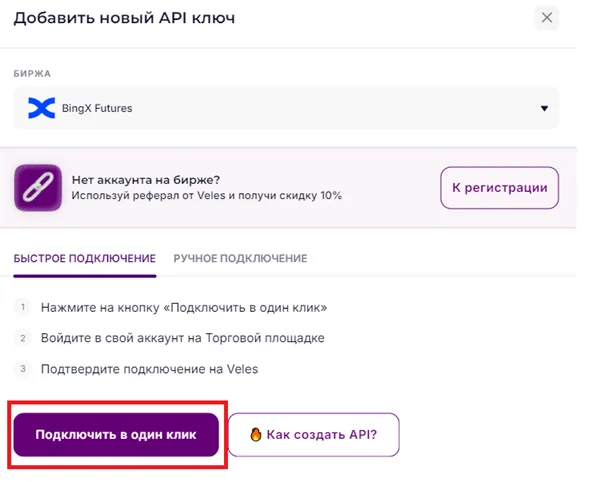This screenshot has height=482, width=608.
Task: Switch to the БЫСТРОЕ ПОДКЛЮЧЕНИЕ tab
Action: coord(85,258)
